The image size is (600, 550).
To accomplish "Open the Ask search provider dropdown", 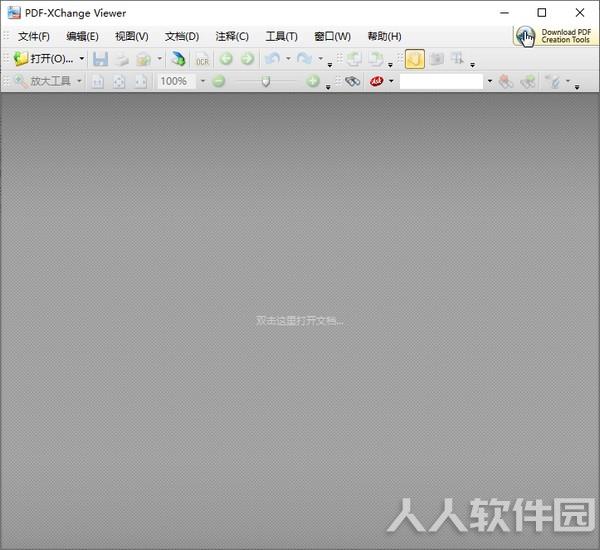I will tap(391, 81).
